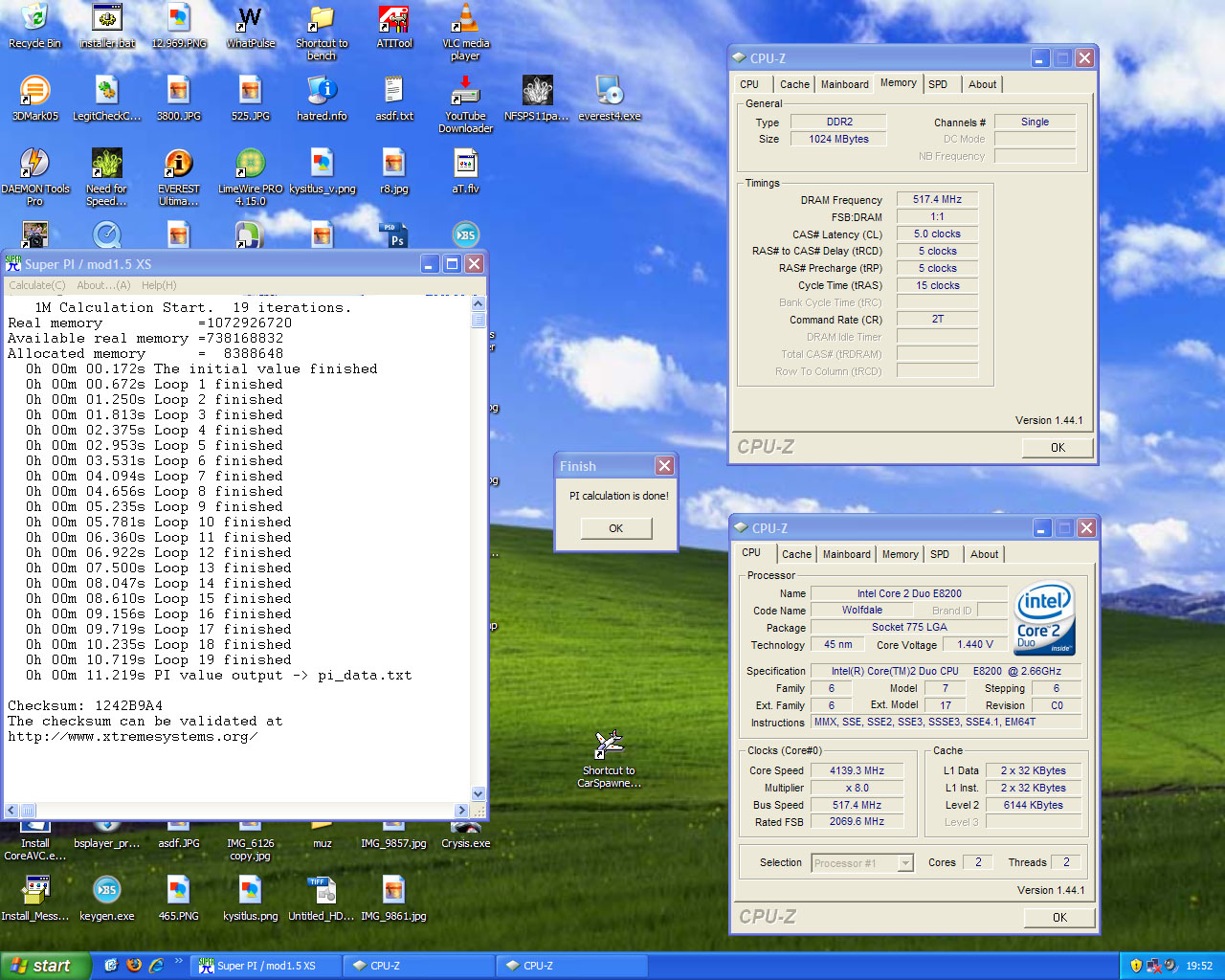Switch to Mainboard tab in upper CPU-Z
1225x980 pixels.
click(x=845, y=84)
